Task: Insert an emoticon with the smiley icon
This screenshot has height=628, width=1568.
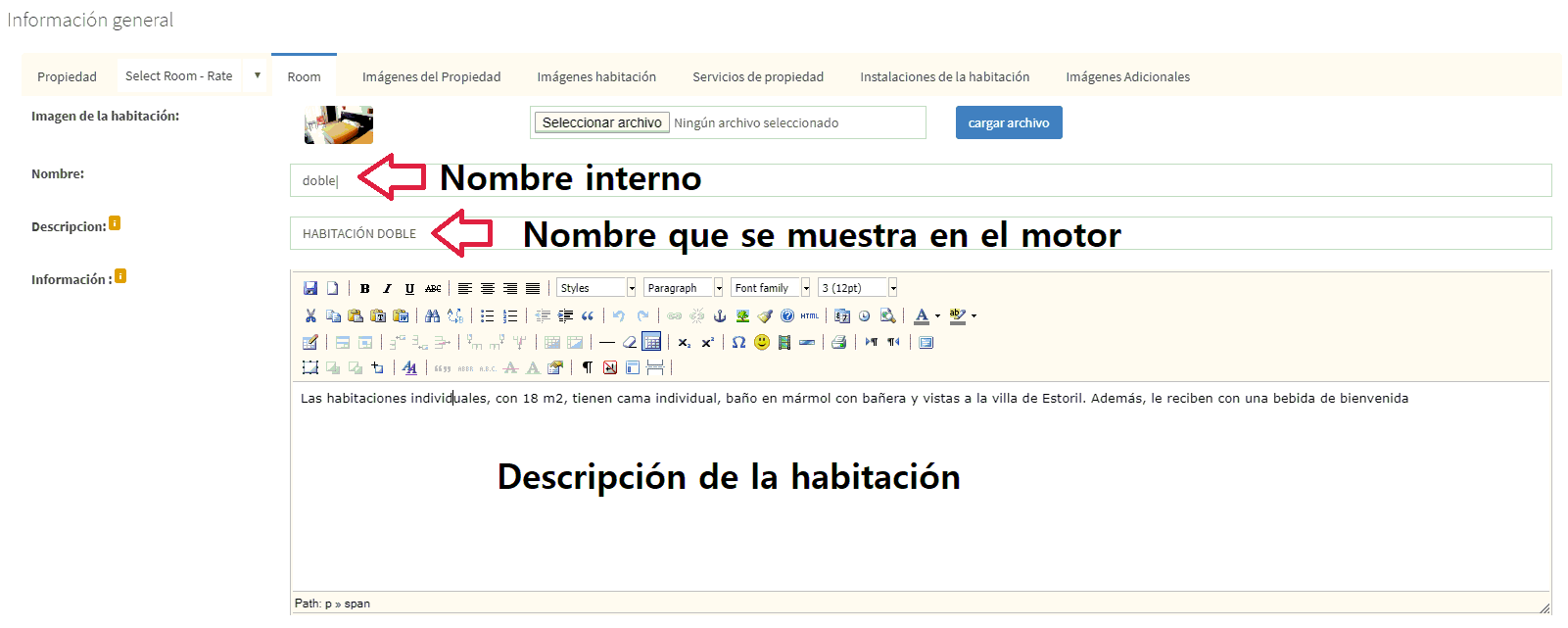Action: tap(762, 342)
